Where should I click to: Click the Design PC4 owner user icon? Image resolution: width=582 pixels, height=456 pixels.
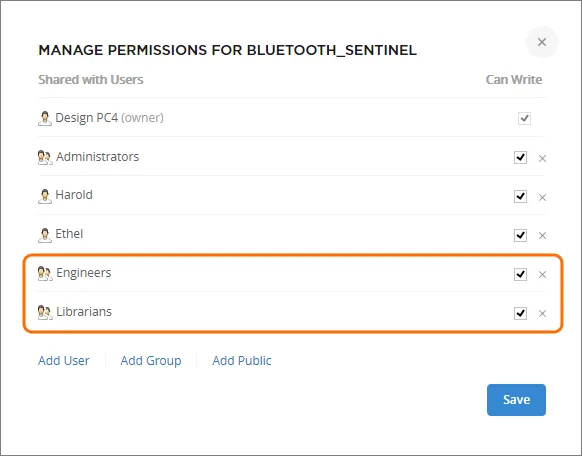(45, 119)
